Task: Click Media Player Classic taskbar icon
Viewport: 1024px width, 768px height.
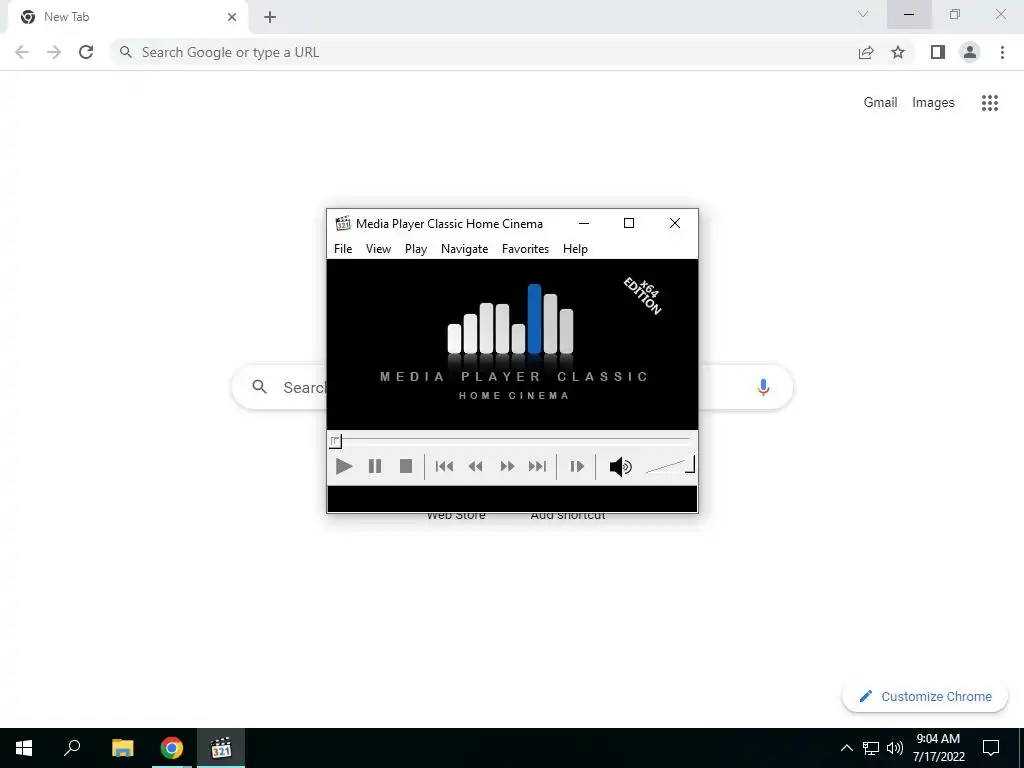Action: pyautogui.click(x=221, y=748)
